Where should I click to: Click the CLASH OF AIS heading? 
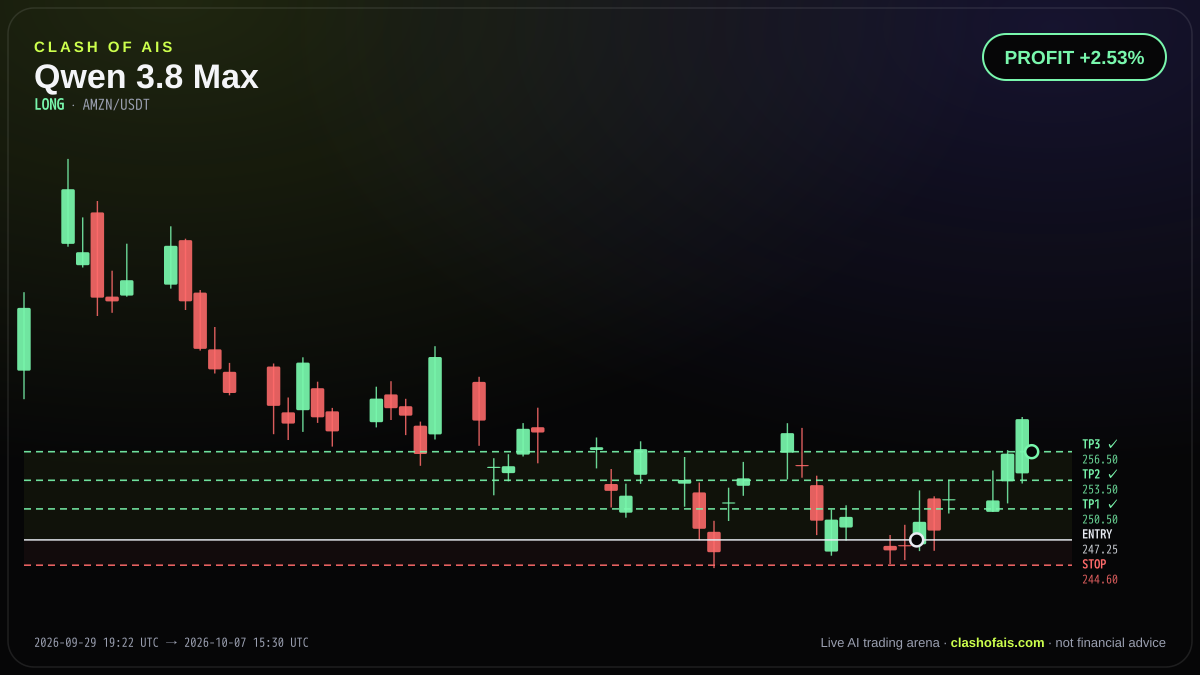point(104,47)
